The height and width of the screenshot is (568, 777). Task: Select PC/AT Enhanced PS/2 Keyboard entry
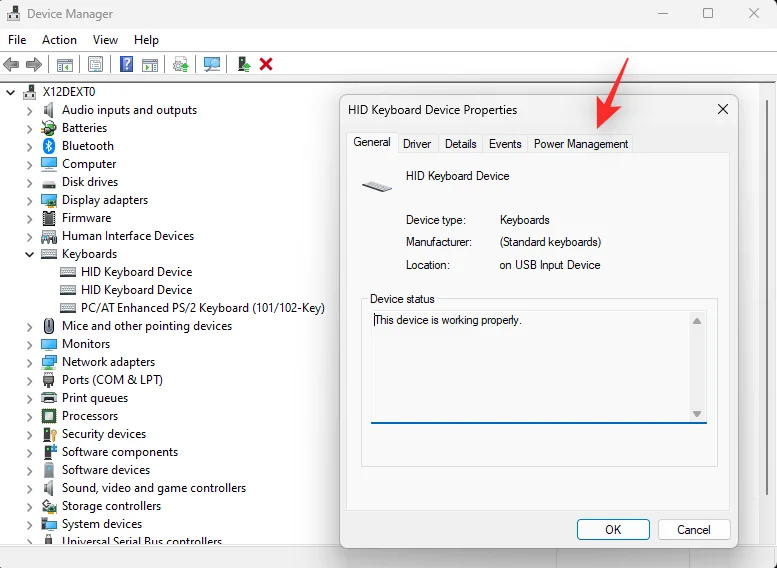pyautogui.click(x=203, y=308)
